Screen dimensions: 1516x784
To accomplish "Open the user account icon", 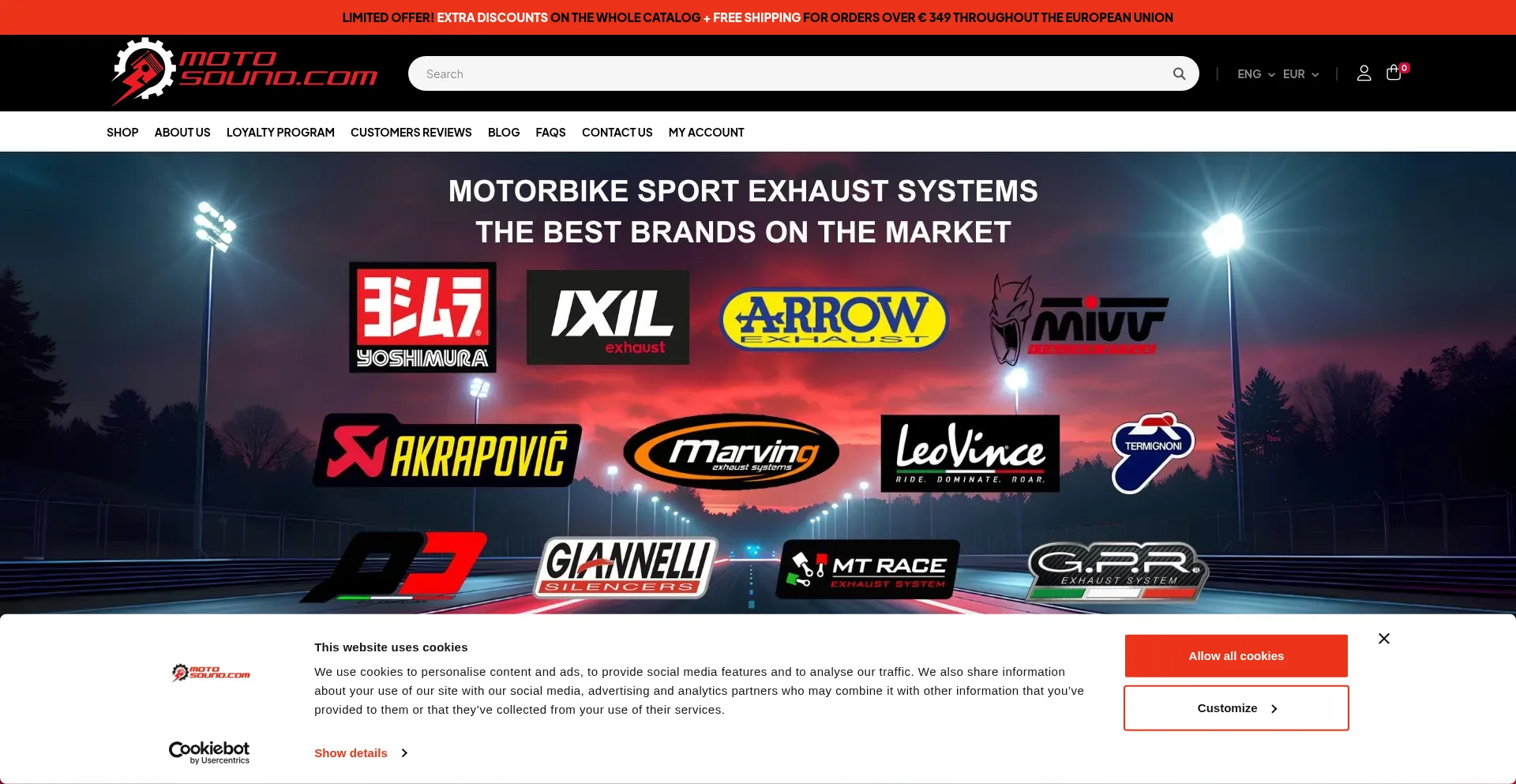I will point(1364,73).
